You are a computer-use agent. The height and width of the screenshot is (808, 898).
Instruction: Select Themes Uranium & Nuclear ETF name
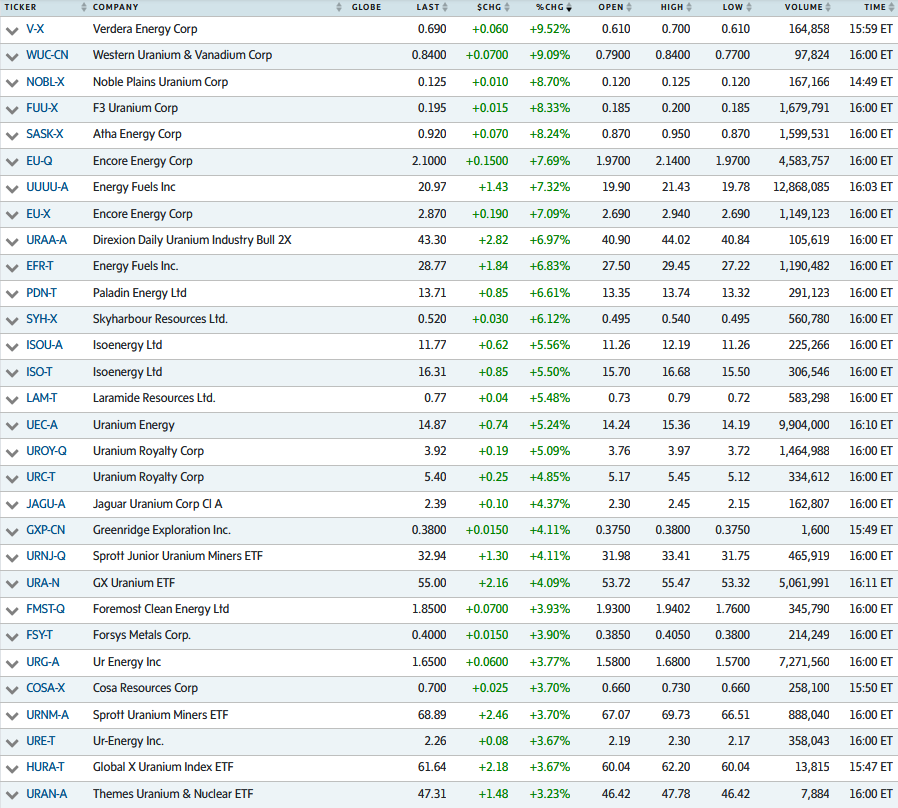tap(173, 794)
